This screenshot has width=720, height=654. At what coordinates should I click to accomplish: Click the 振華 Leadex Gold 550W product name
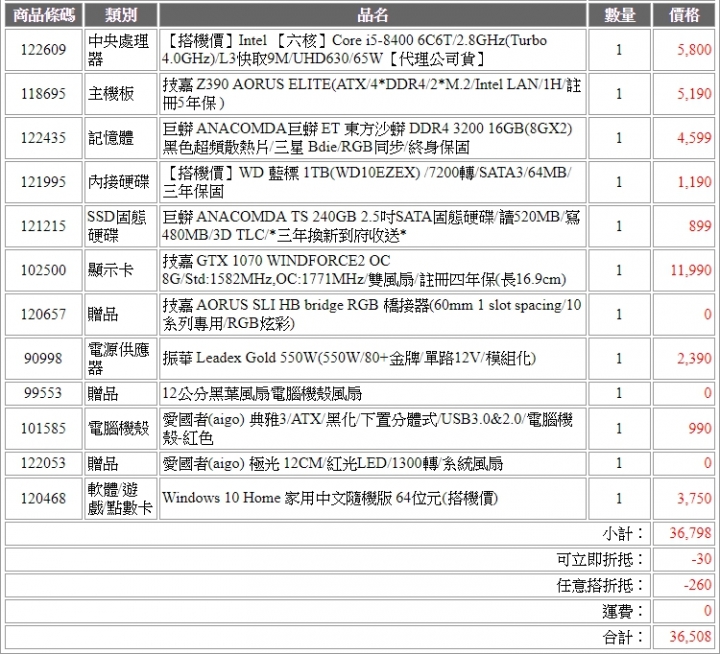[x=349, y=358]
